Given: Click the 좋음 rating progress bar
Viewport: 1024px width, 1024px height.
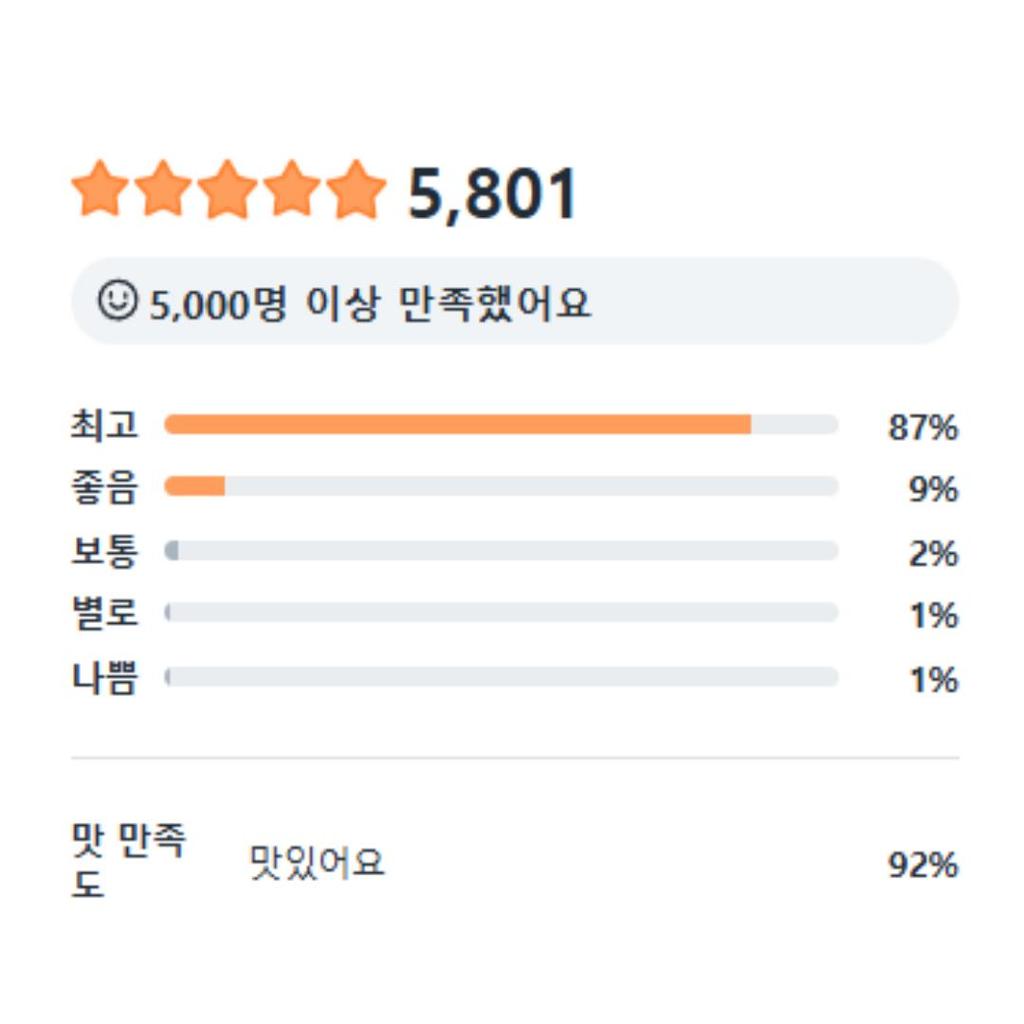Looking at the screenshot, I should (x=500, y=487).
